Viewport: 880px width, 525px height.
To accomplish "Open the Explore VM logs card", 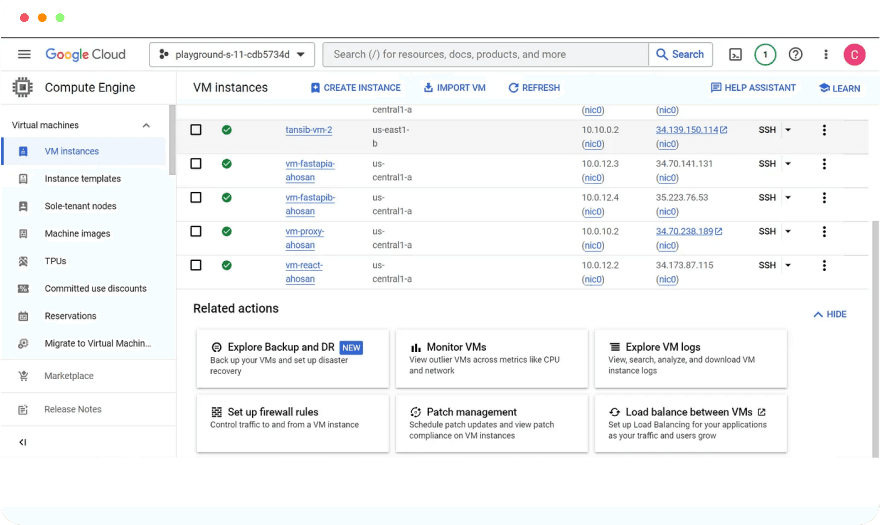I will 691,358.
